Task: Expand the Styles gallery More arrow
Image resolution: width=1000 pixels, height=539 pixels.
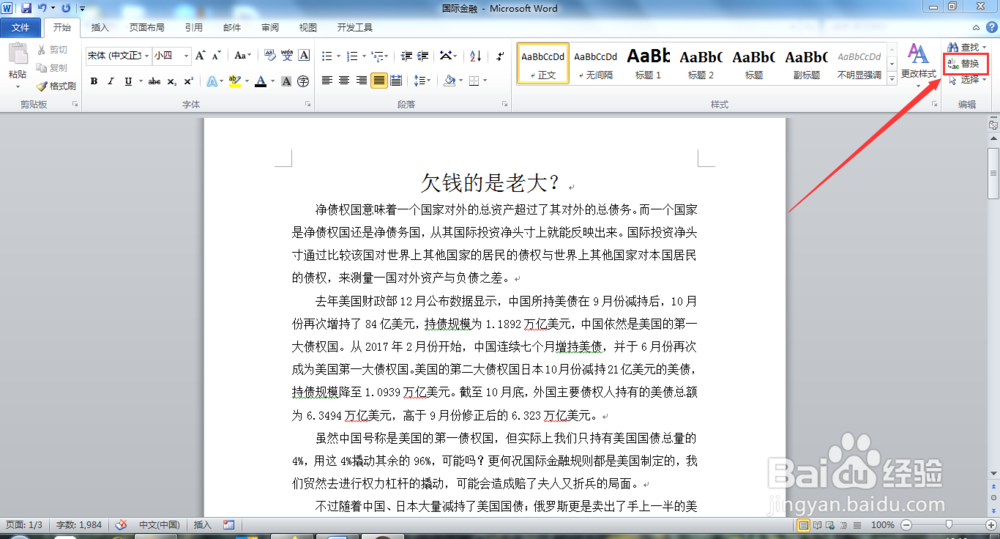Action: [x=892, y=77]
